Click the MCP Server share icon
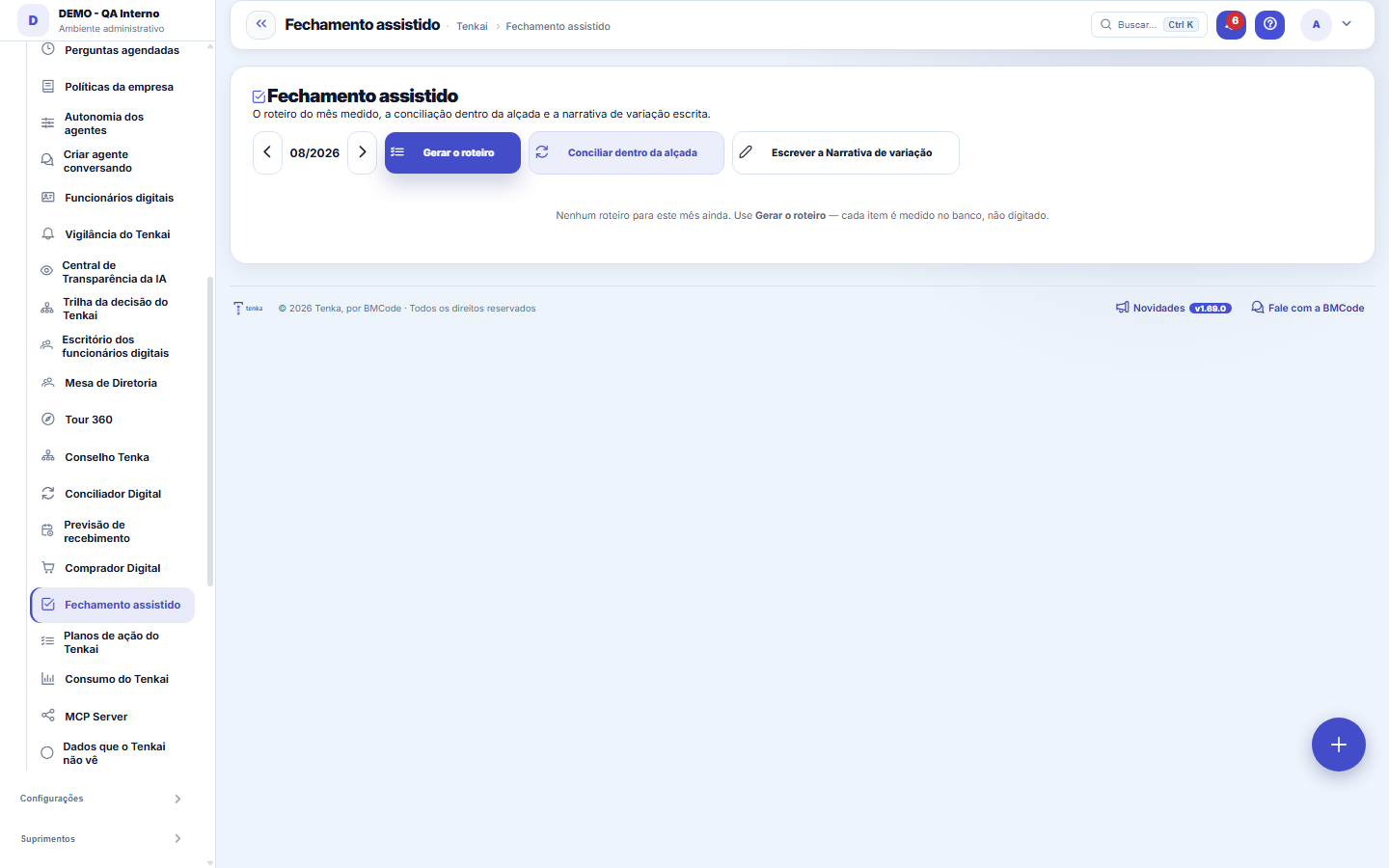The image size is (1389, 868). tap(47, 716)
